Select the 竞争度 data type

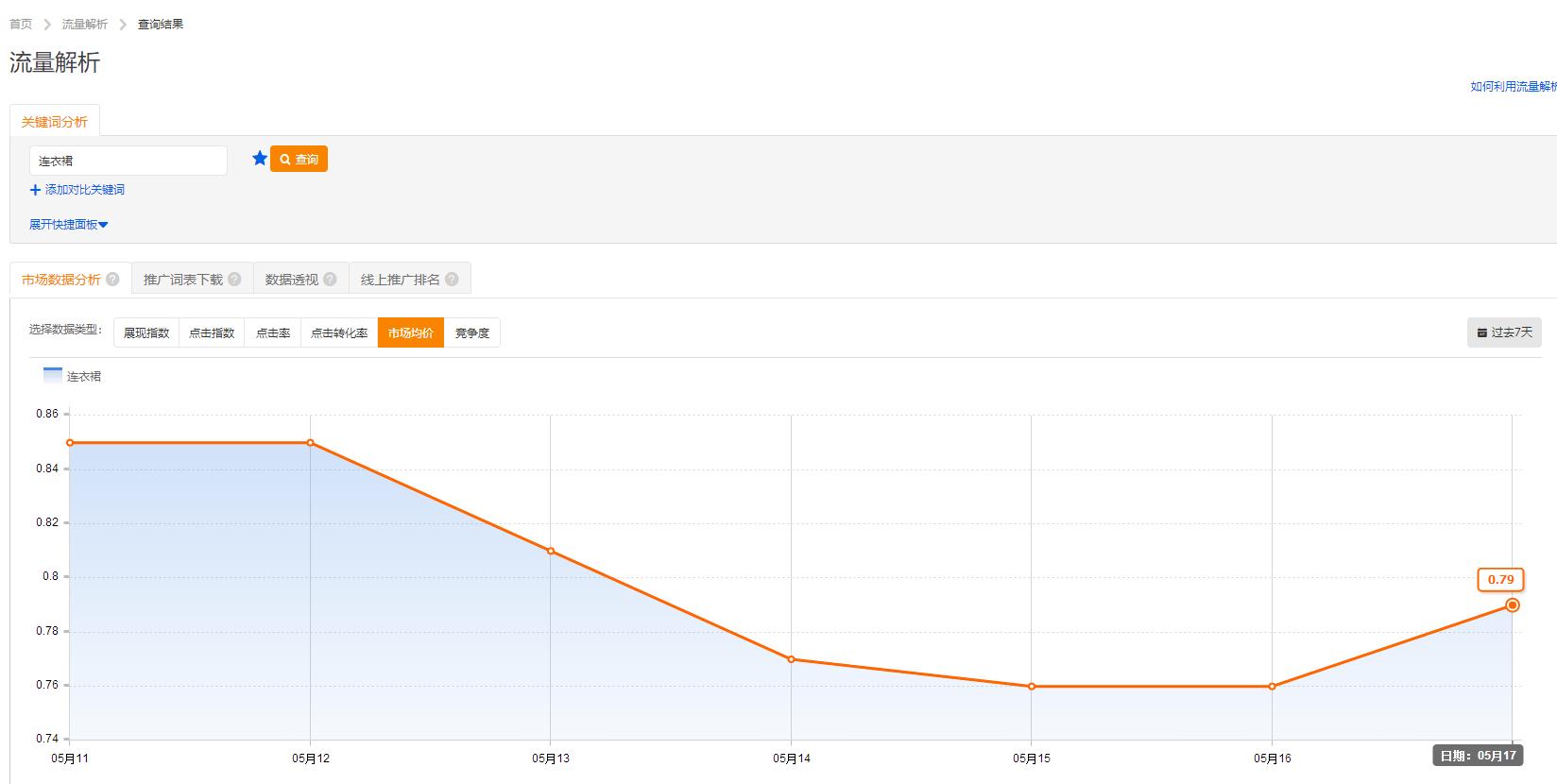pyautogui.click(x=472, y=333)
